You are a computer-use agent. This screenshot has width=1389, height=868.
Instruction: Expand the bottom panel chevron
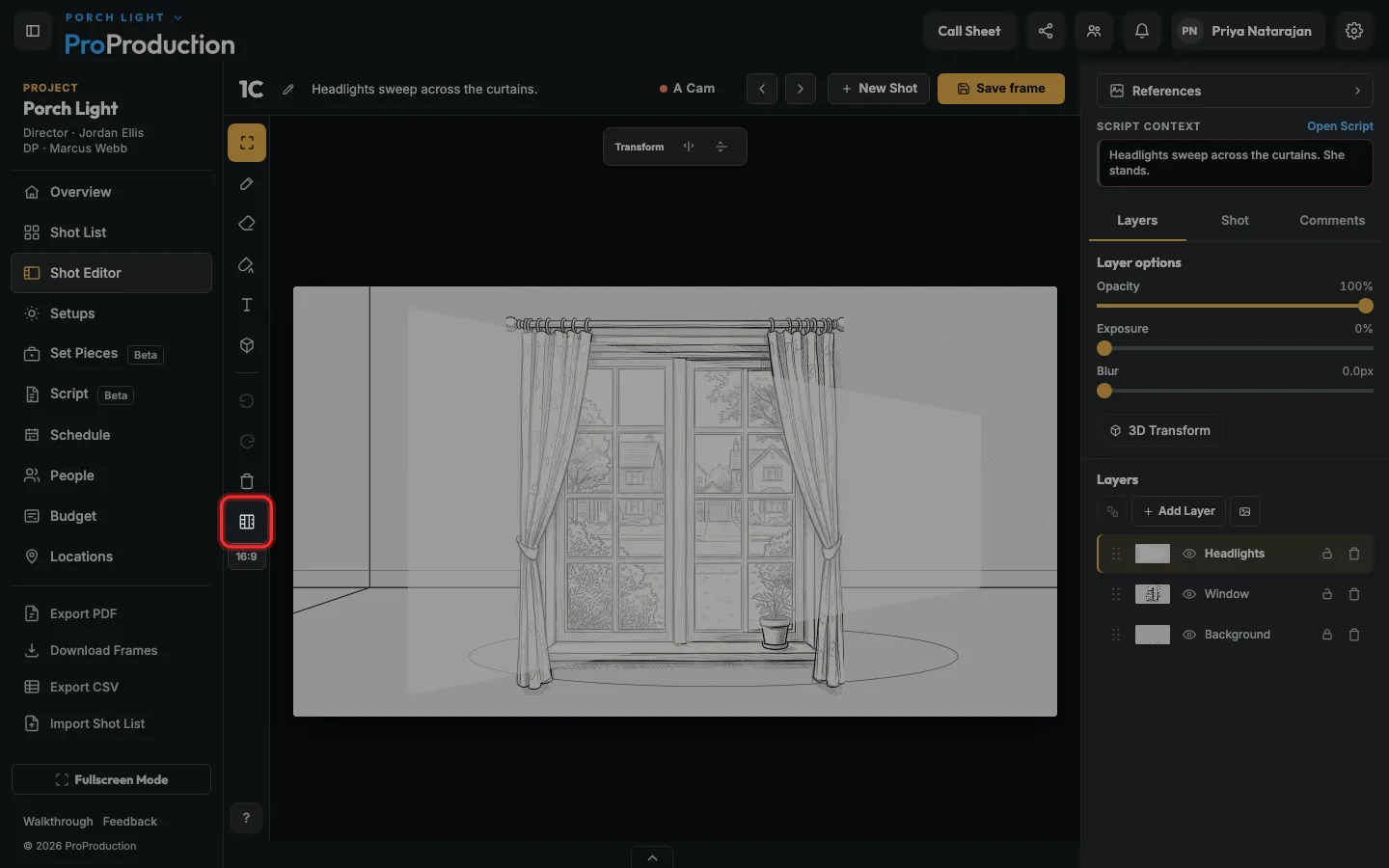click(x=652, y=857)
